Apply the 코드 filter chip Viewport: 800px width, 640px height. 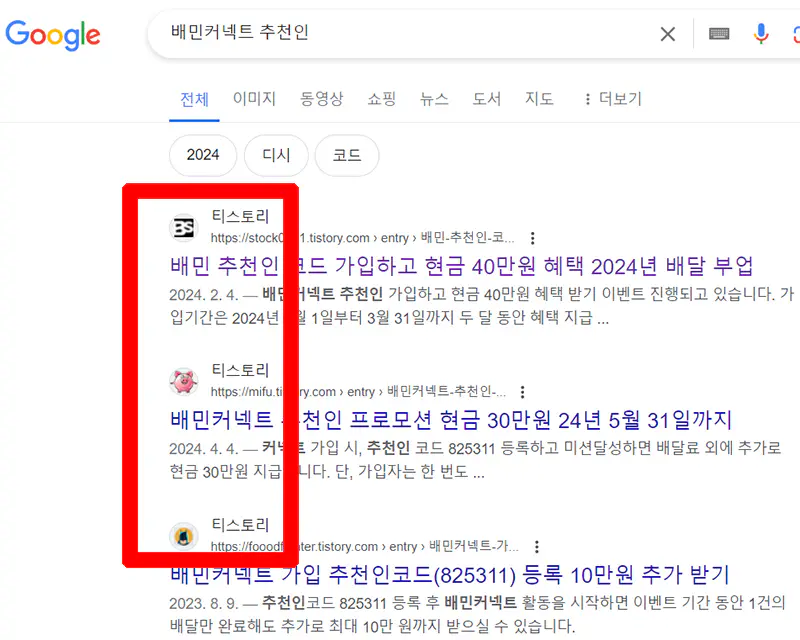coord(347,155)
